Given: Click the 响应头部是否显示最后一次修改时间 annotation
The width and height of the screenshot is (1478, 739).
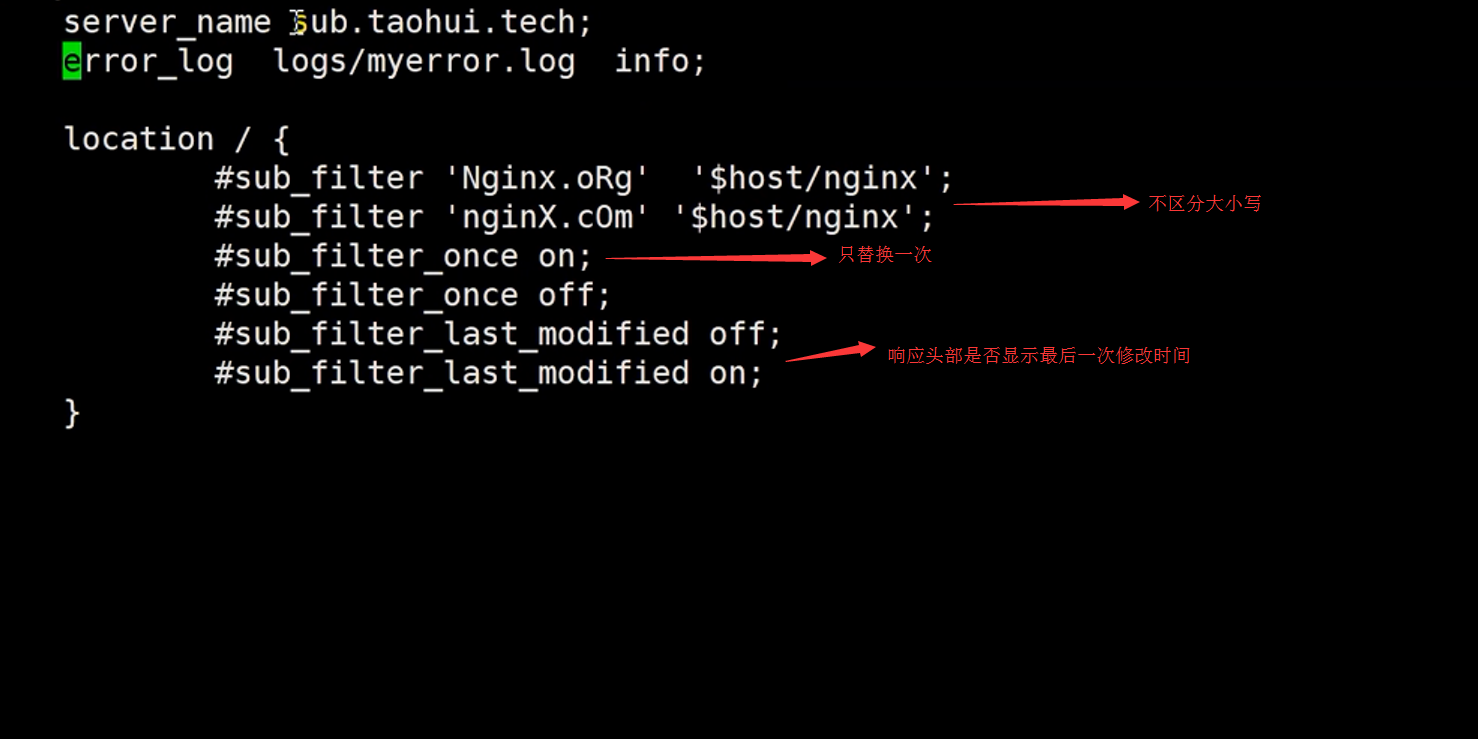Looking at the screenshot, I should [1039, 356].
